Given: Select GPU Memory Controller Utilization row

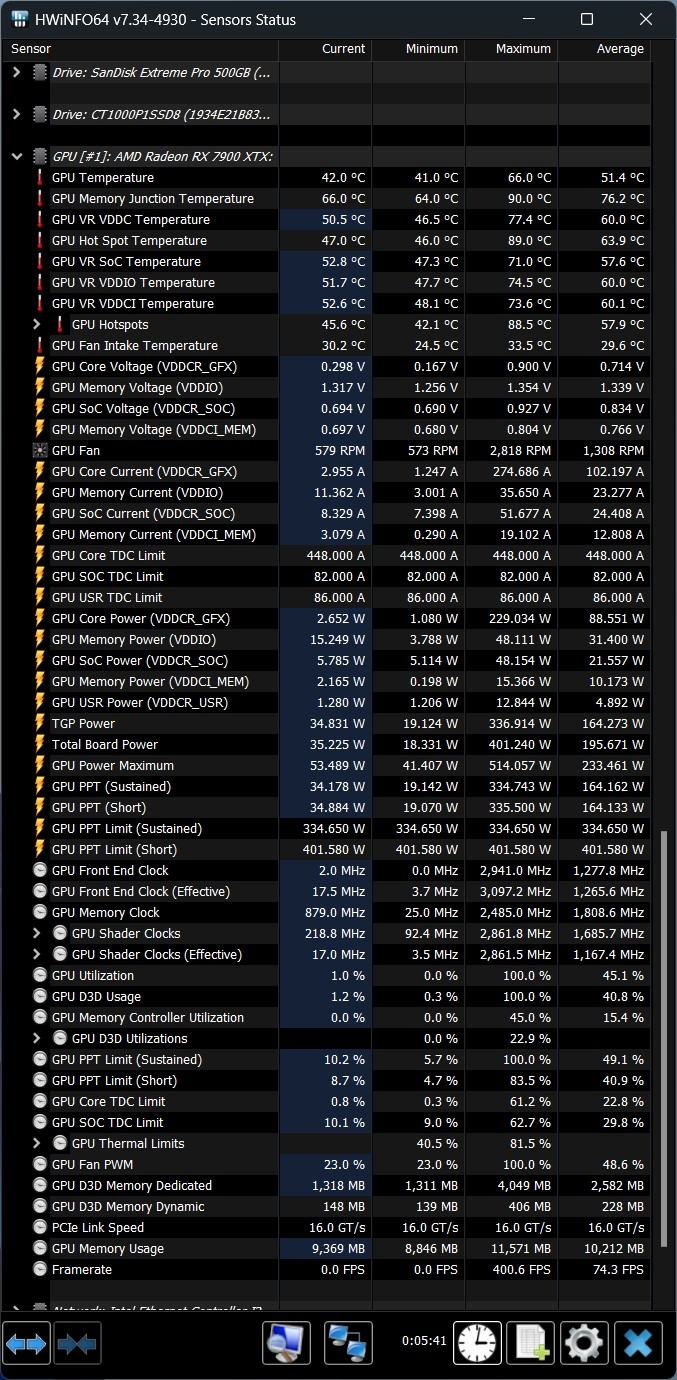Looking at the screenshot, I should point(326,1018).
